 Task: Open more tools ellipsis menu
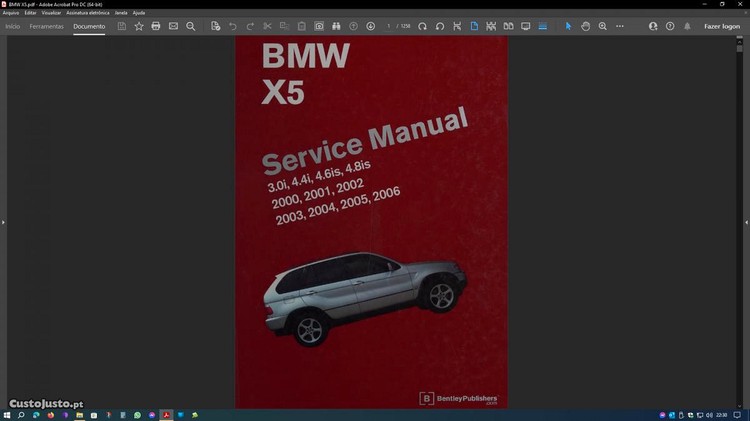click(x=622, y=26)
